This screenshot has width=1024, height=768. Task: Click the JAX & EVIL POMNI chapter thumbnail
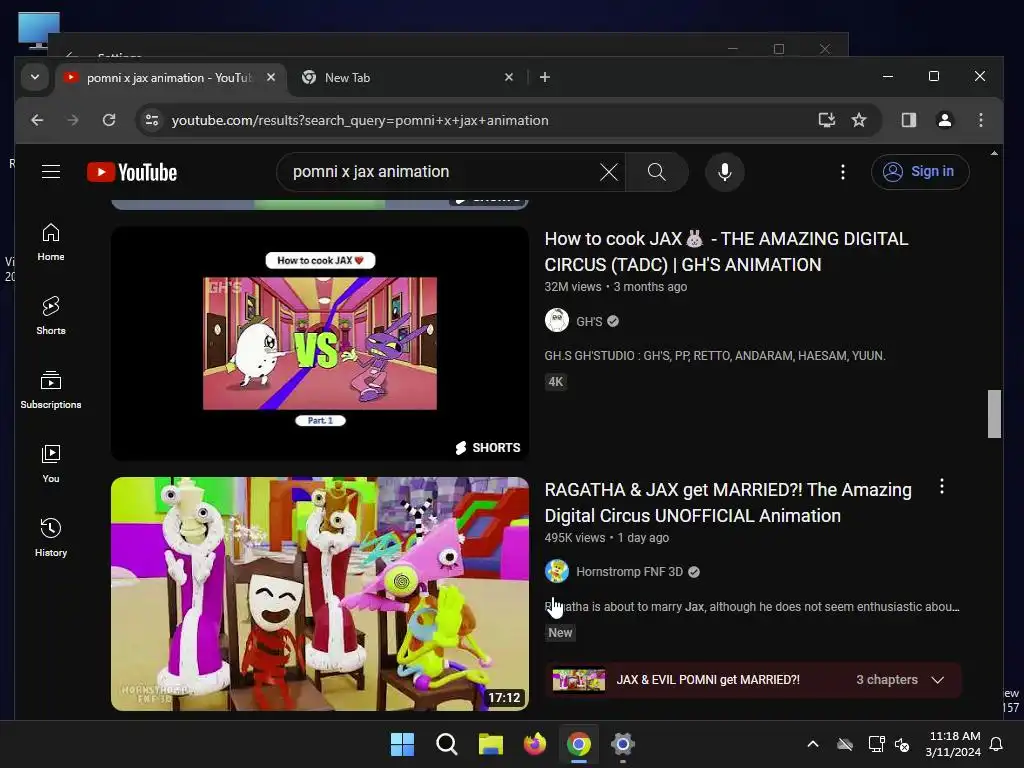click(x=579, y=680)
